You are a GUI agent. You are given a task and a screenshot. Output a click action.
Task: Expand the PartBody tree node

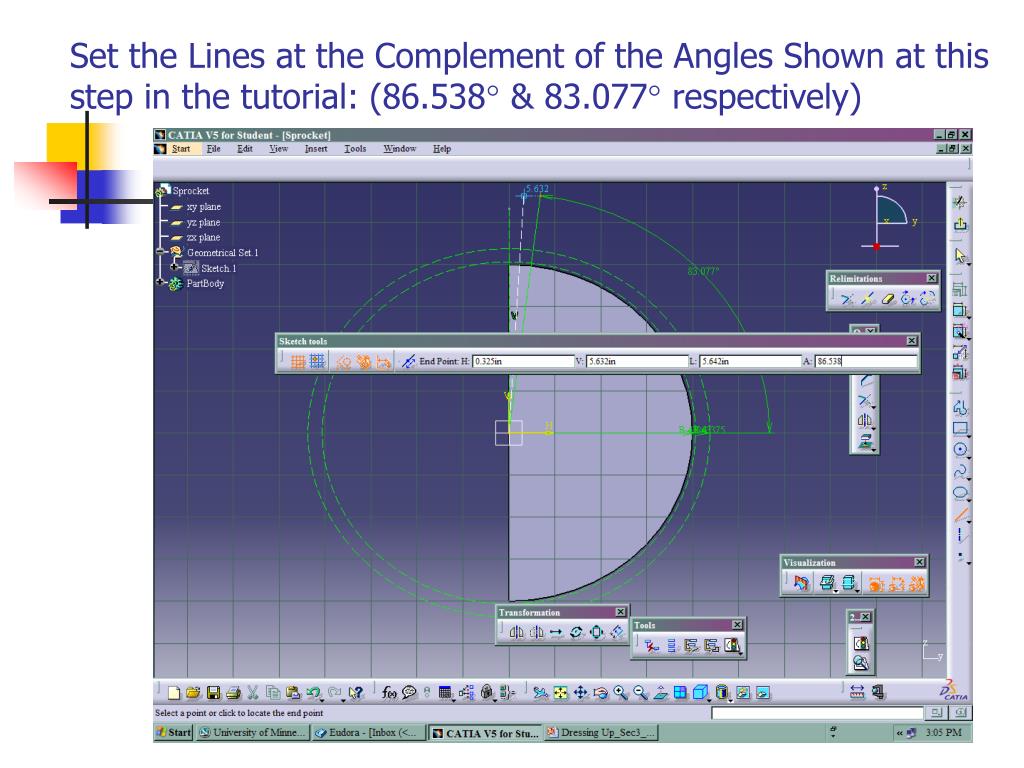point(160,283)
